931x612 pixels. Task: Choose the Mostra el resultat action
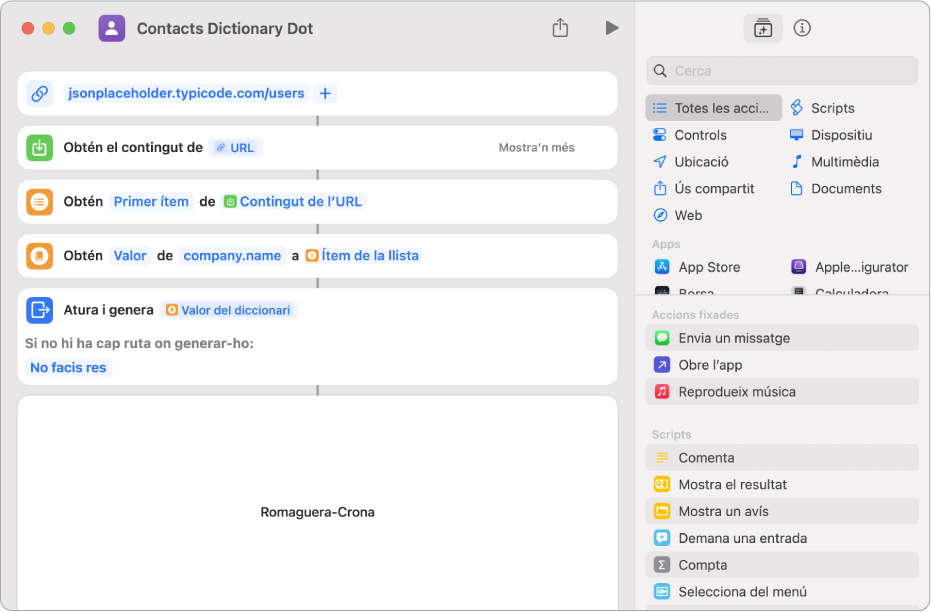coord(782,484)
